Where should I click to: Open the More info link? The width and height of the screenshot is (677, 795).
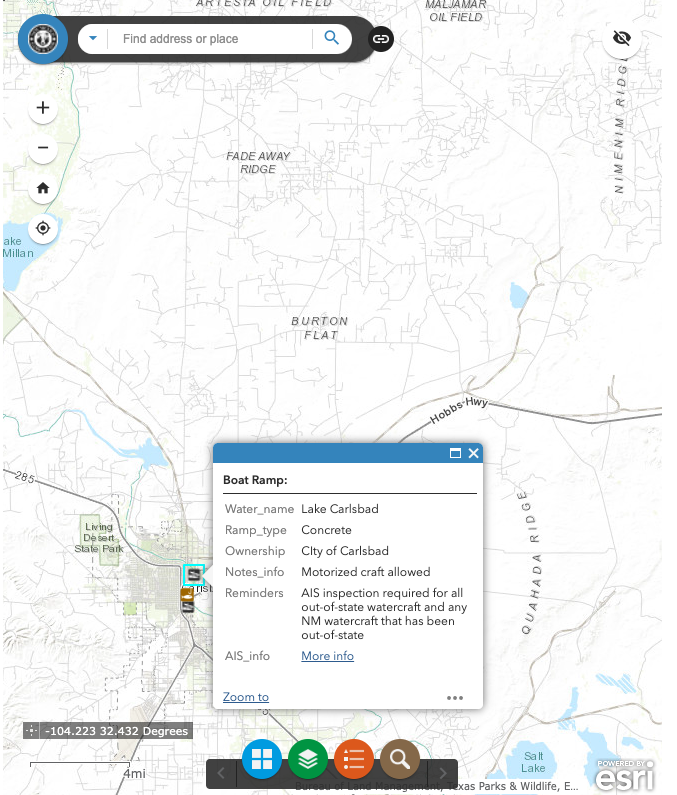(327, 656)
